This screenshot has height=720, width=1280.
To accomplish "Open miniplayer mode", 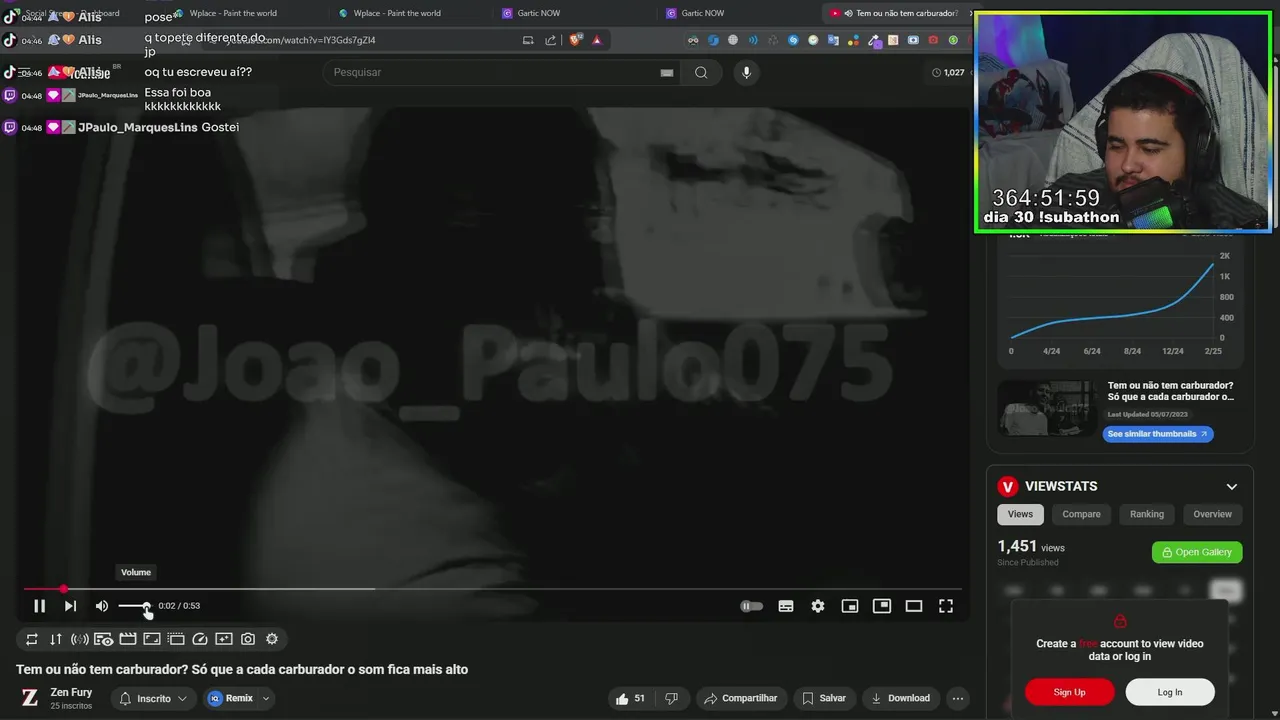I will pos(850,606).
